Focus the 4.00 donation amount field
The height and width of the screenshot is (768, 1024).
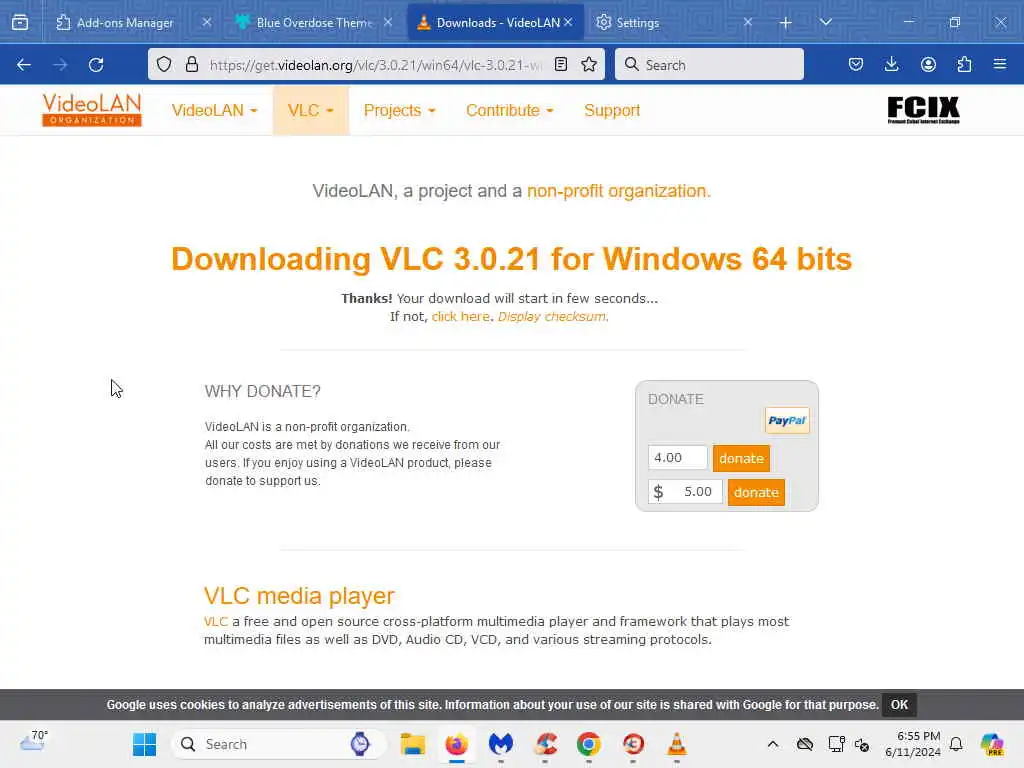(x=677, y=458)
